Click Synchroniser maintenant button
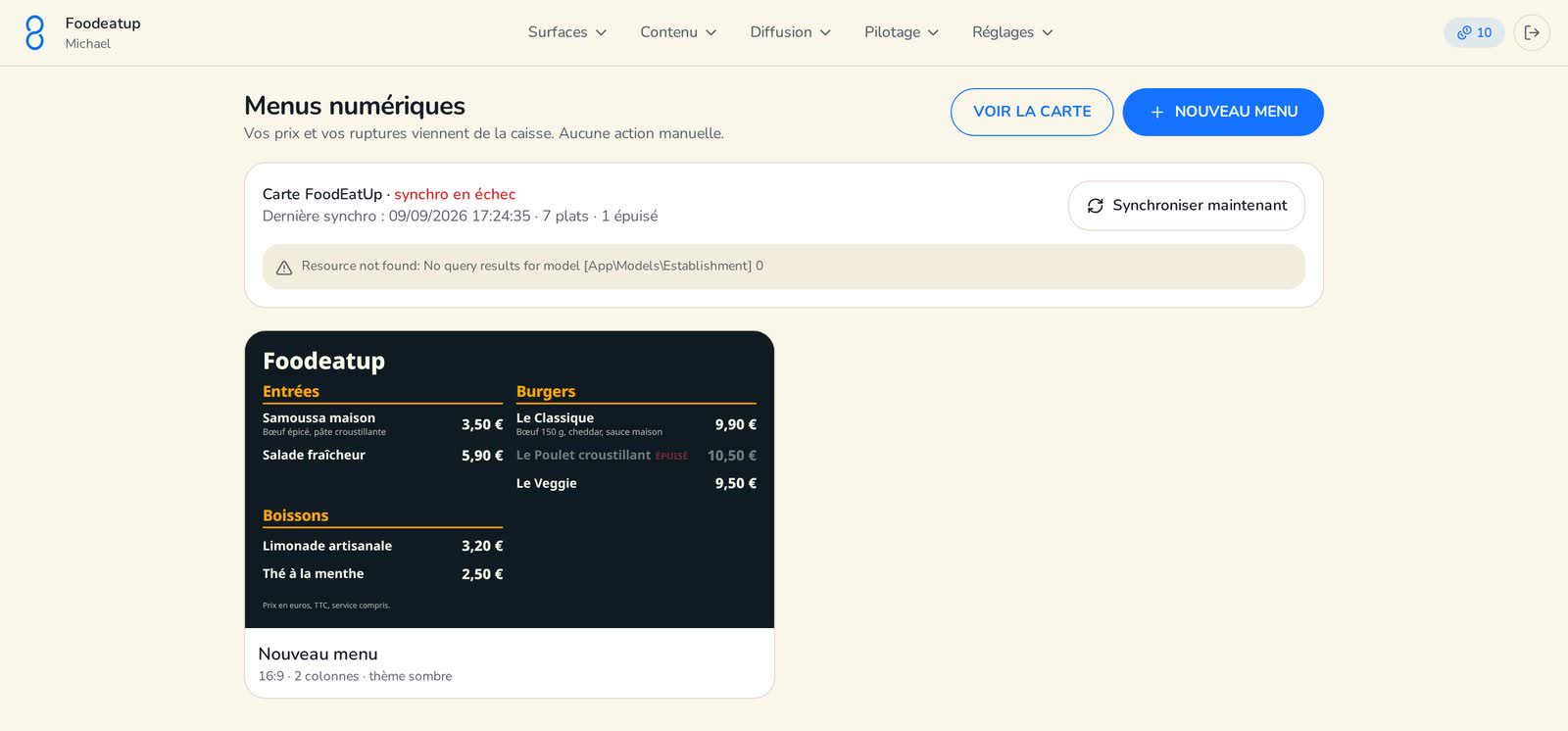This screenshot has width=1568, height=731. tap(1187, 206)
